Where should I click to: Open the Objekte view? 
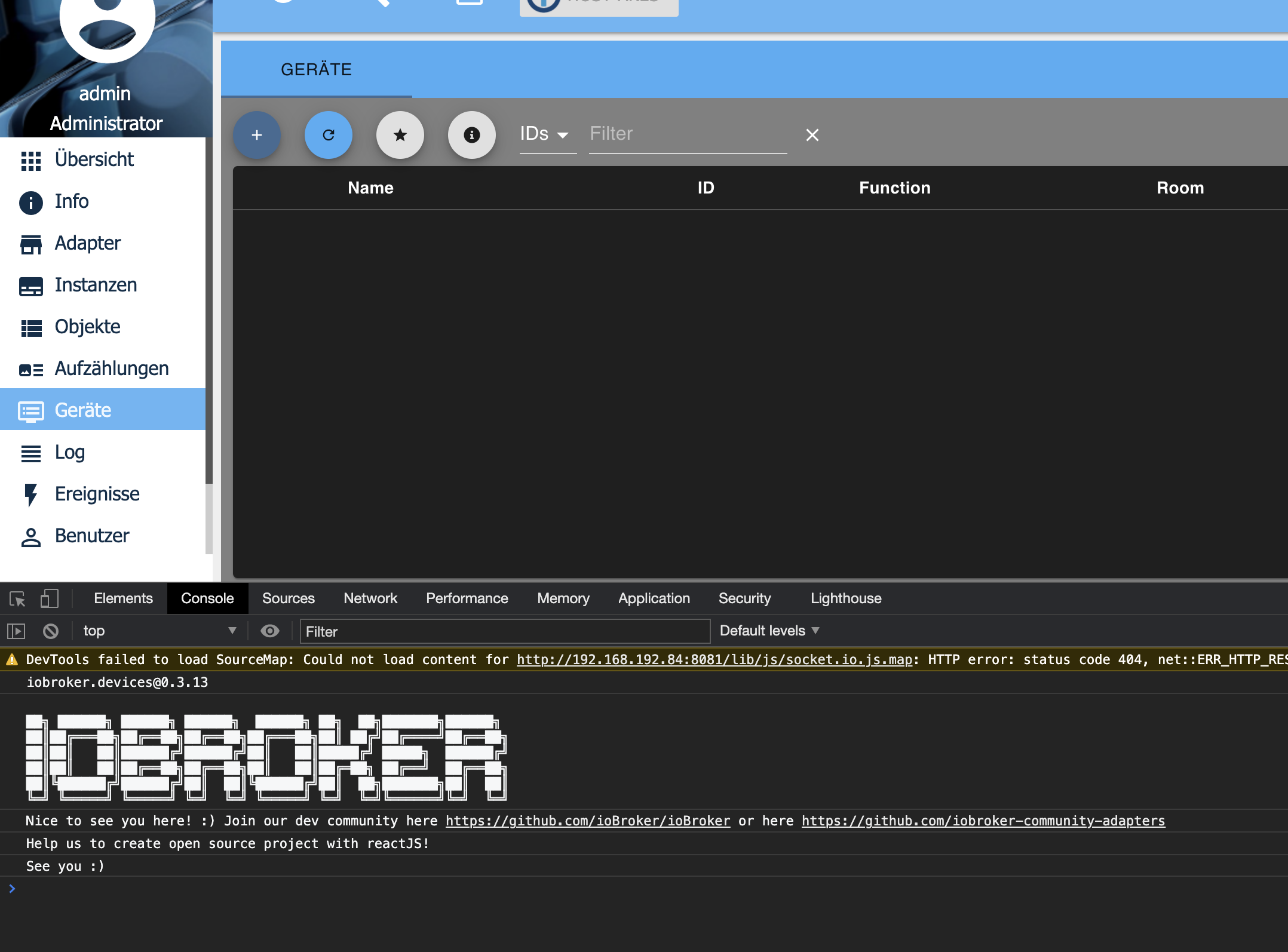[x=86, y=327]
